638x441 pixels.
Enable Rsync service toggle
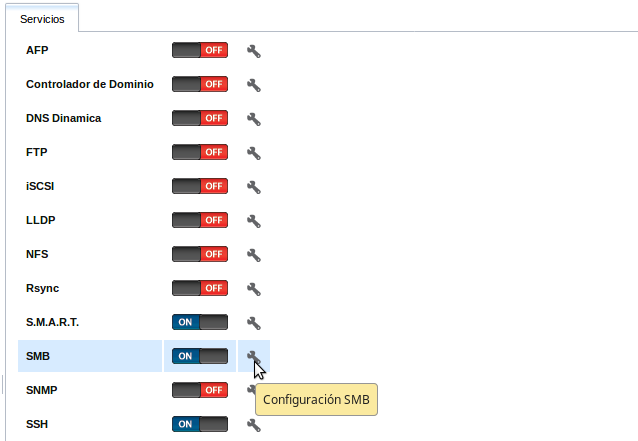[x=200, y=288]
